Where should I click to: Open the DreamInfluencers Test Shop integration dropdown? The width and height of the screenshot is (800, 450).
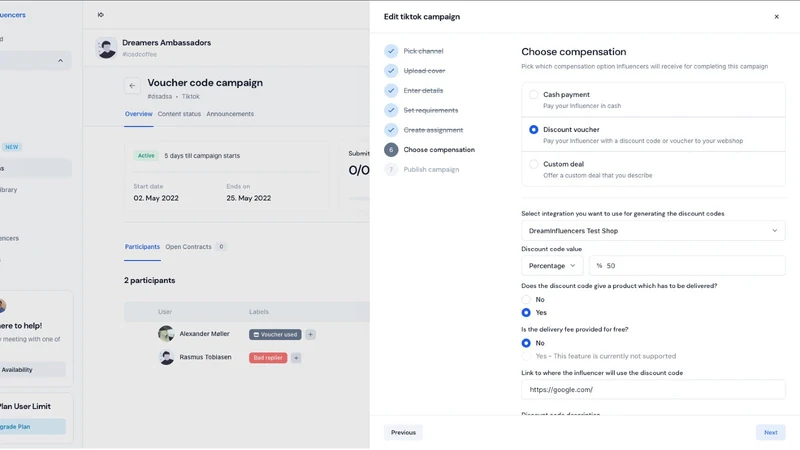(653, 231)
